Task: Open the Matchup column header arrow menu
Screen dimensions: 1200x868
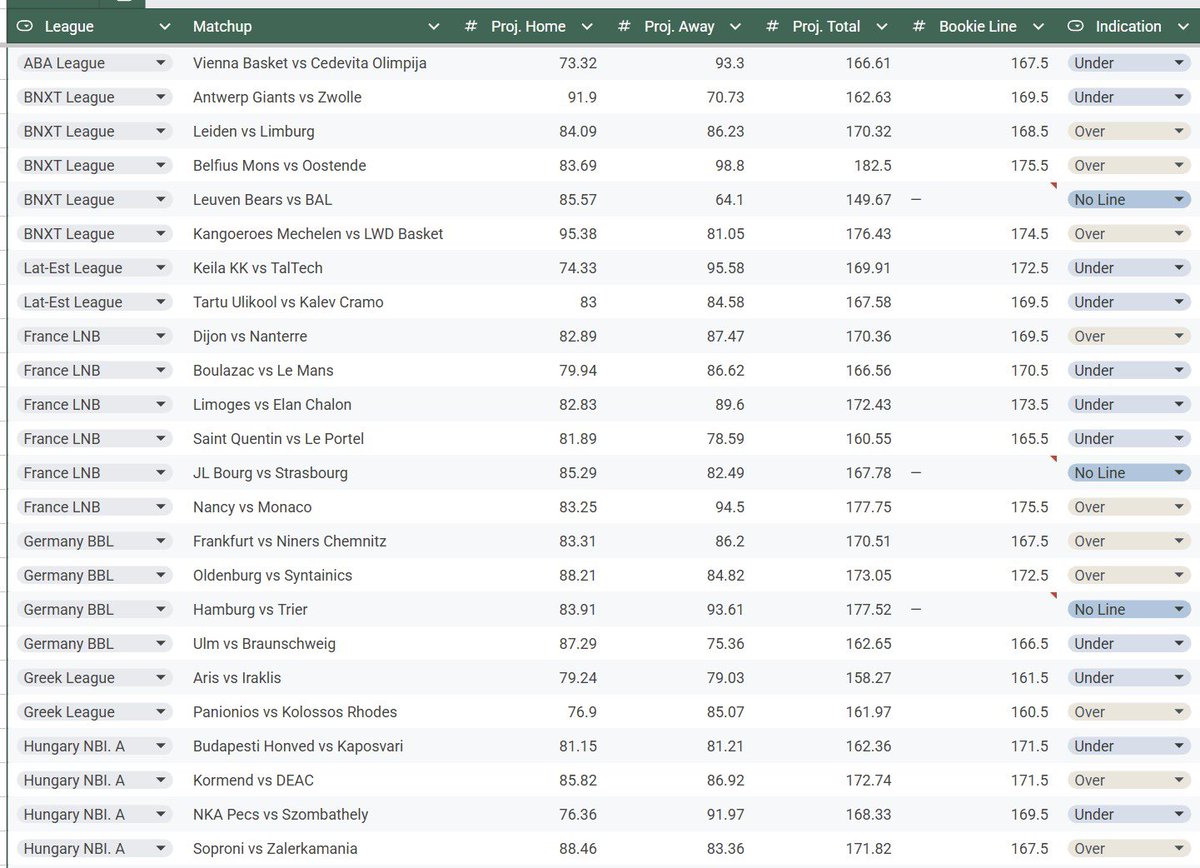Action: pyautogui.click(x=433, y=27)
